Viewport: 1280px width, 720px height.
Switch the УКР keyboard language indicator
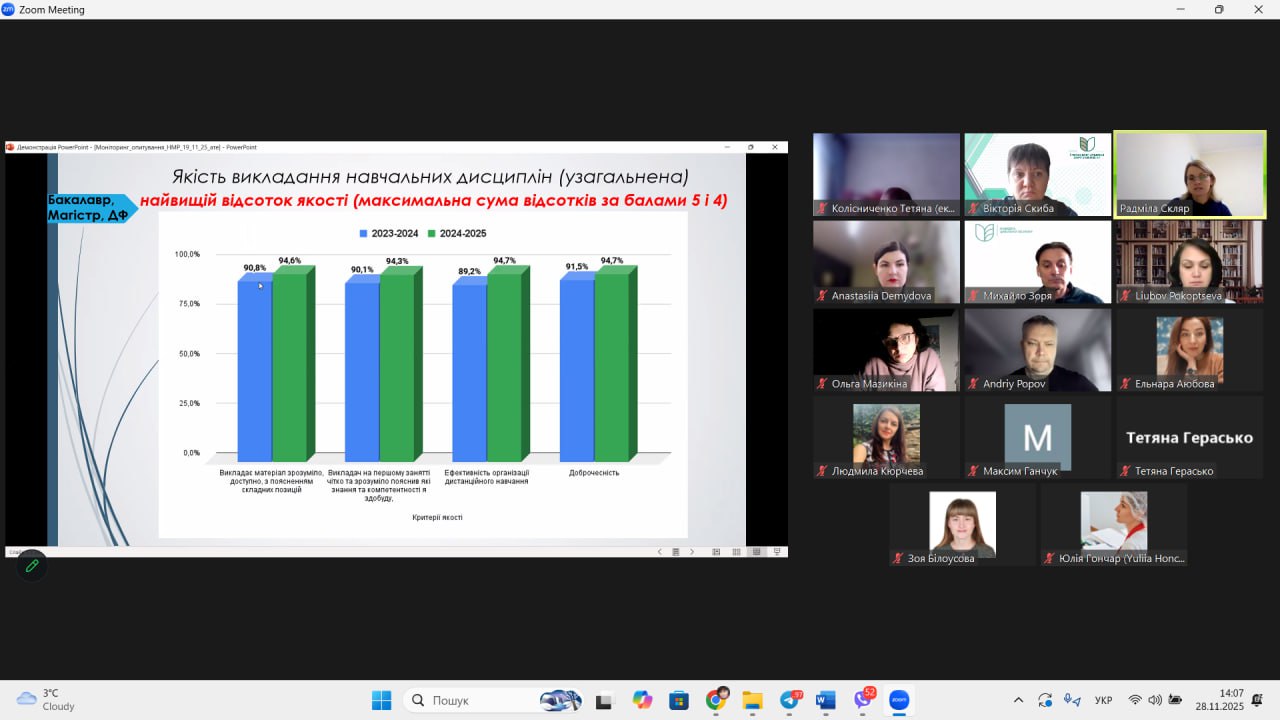click(1104, 700)
